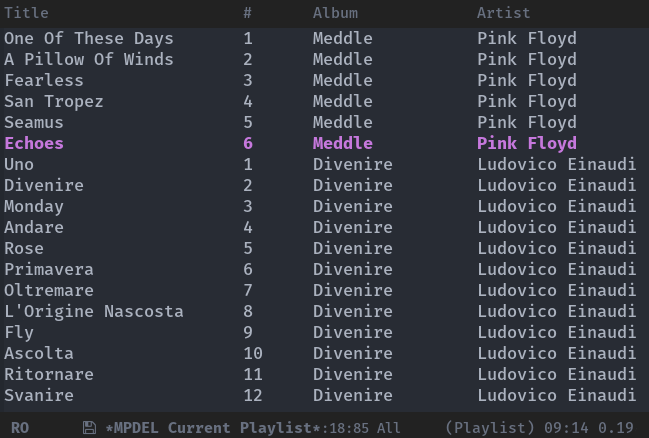Viewport: 649px width, 438px height.
Task: Click the save disk icon in mode line
Action: [x=89, y=428]
